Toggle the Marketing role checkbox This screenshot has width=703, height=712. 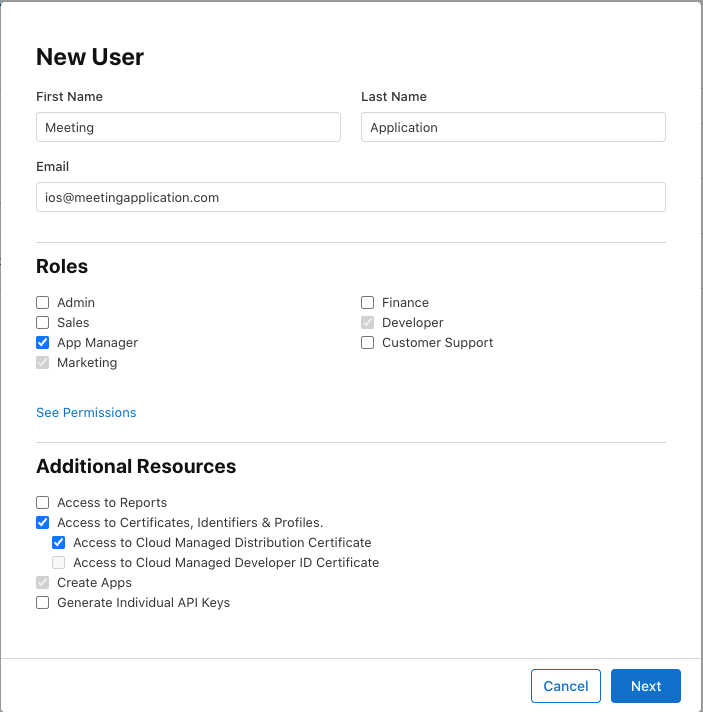click(42, 362)
